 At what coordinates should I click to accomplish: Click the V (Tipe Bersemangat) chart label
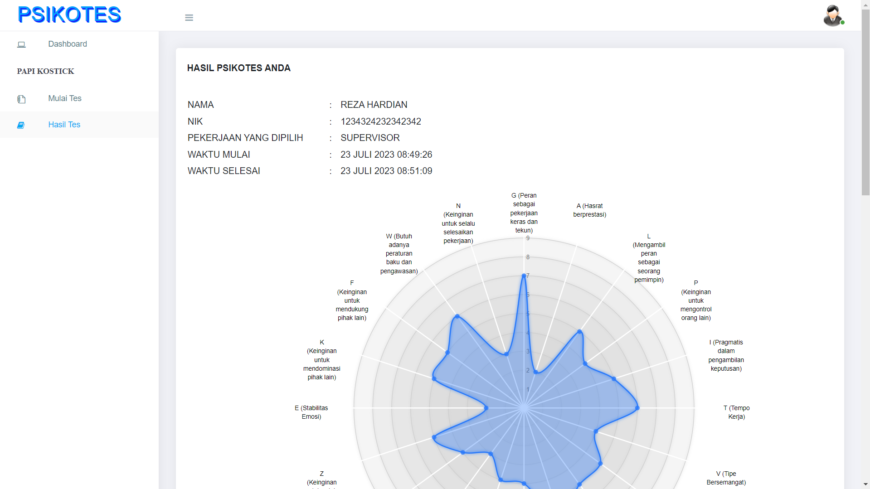(x=726, y=478)
